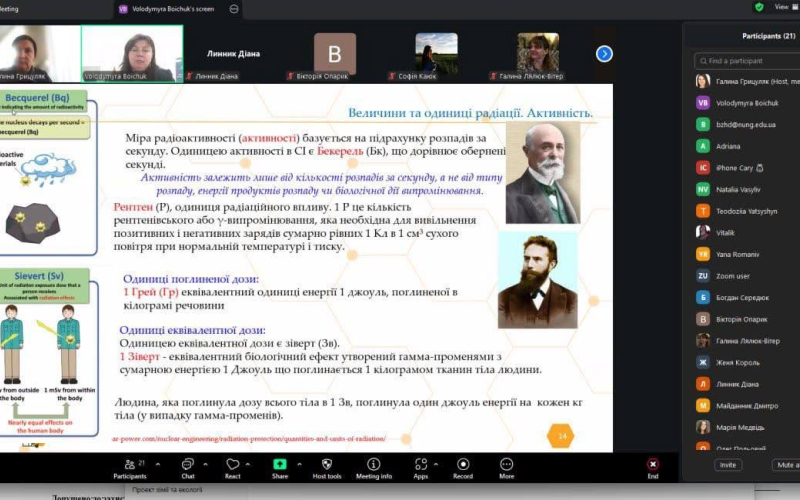Screen dimensions: 800x500
Task: Start recording with Record button
Action: click(x=463, y=467)
